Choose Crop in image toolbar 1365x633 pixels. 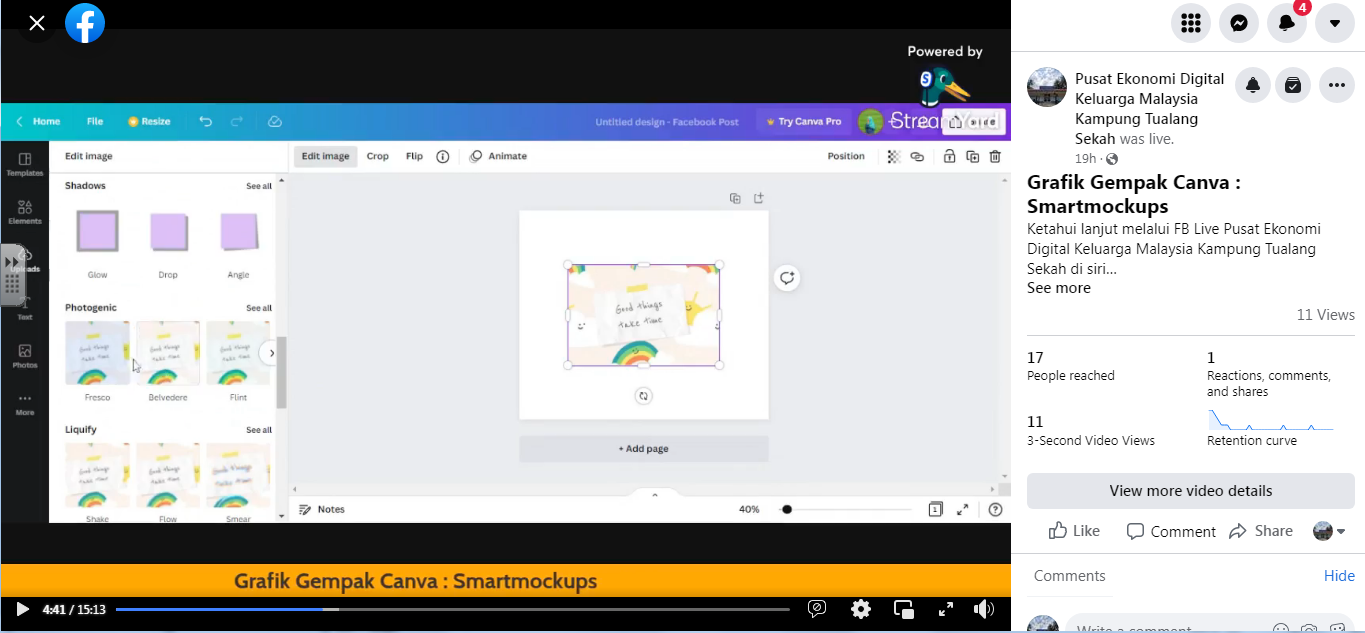[x=377, y=156]
